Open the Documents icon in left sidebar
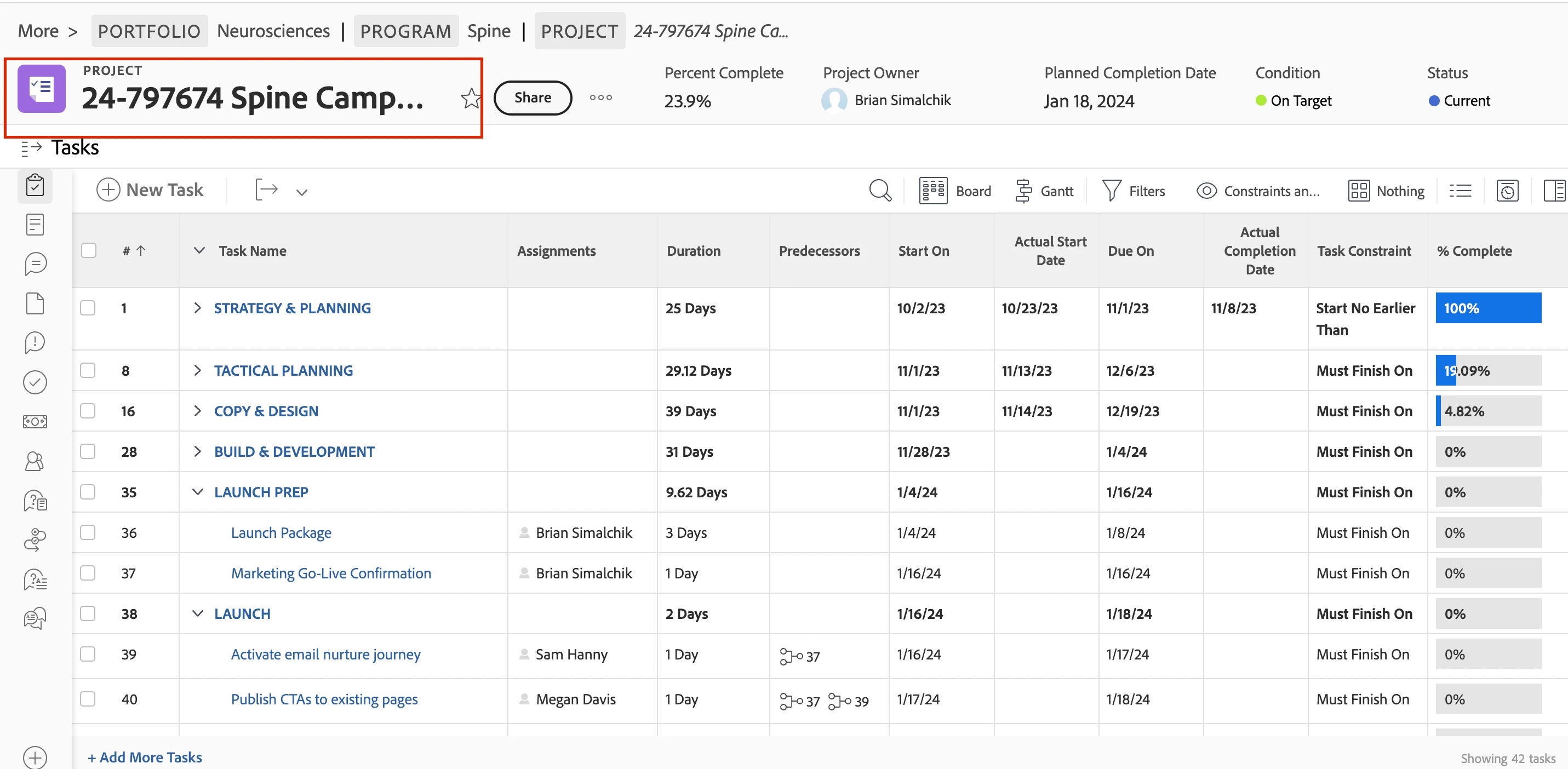 tap(35, 303)
